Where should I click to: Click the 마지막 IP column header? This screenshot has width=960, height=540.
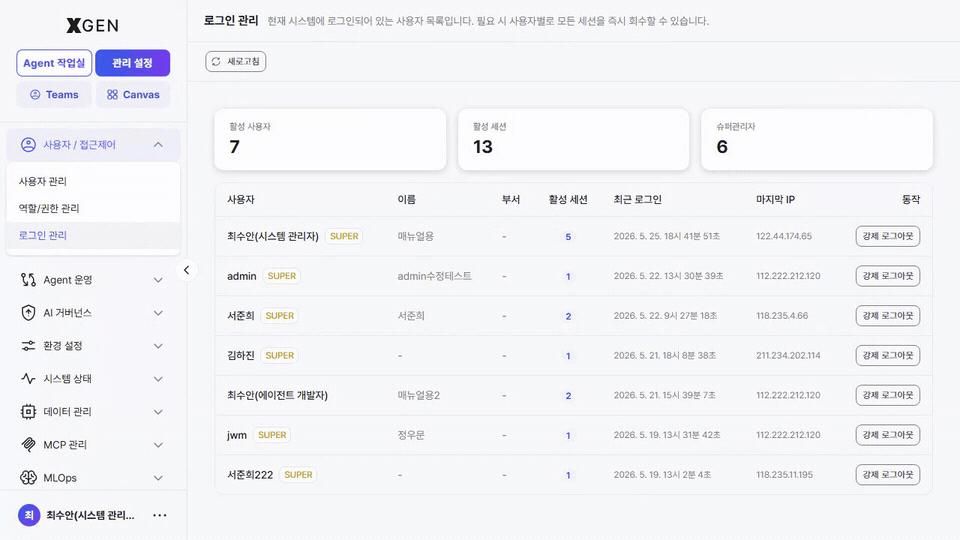pyautogui.click(x=775, y=200)
